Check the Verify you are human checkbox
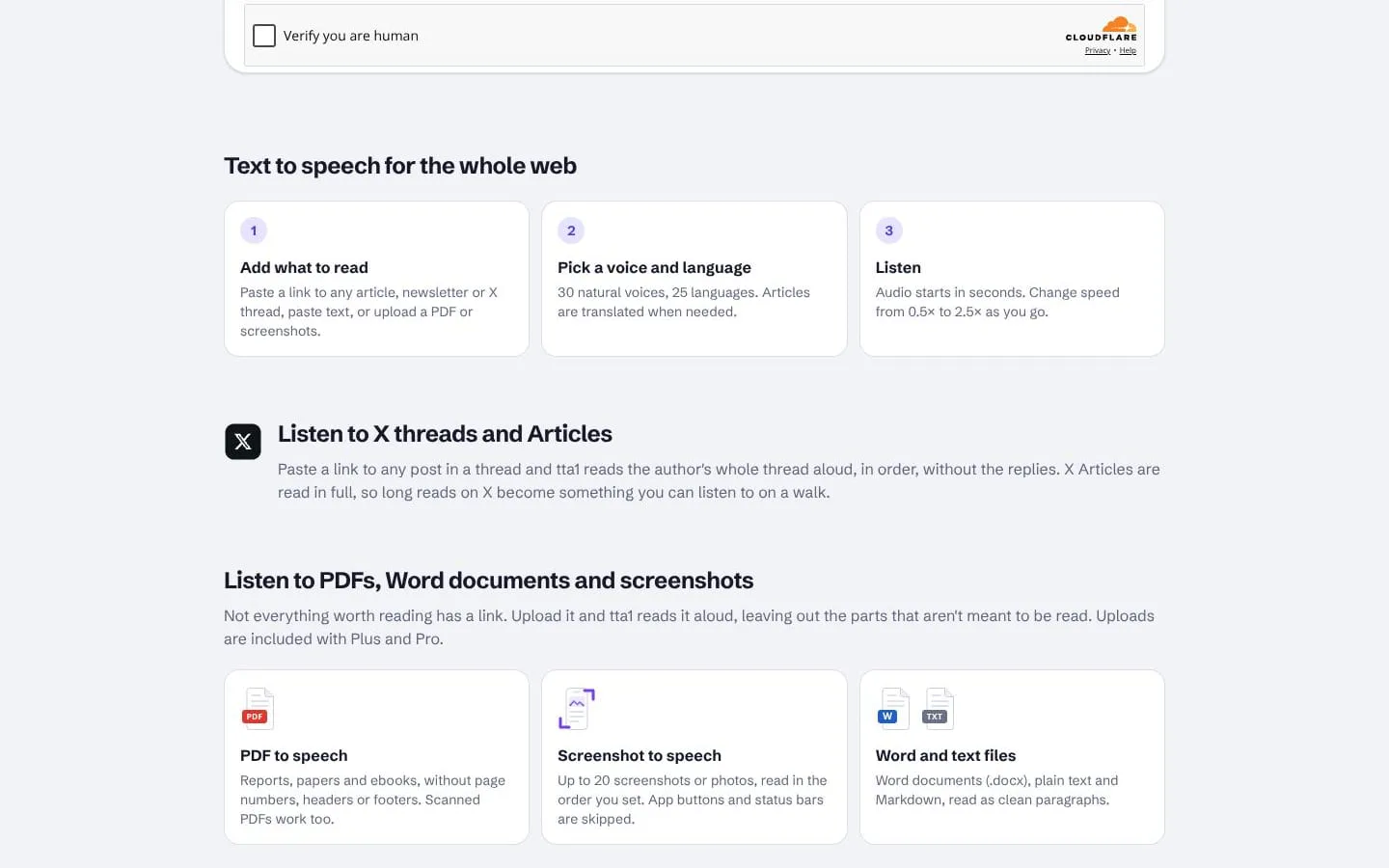 [264, 36]
